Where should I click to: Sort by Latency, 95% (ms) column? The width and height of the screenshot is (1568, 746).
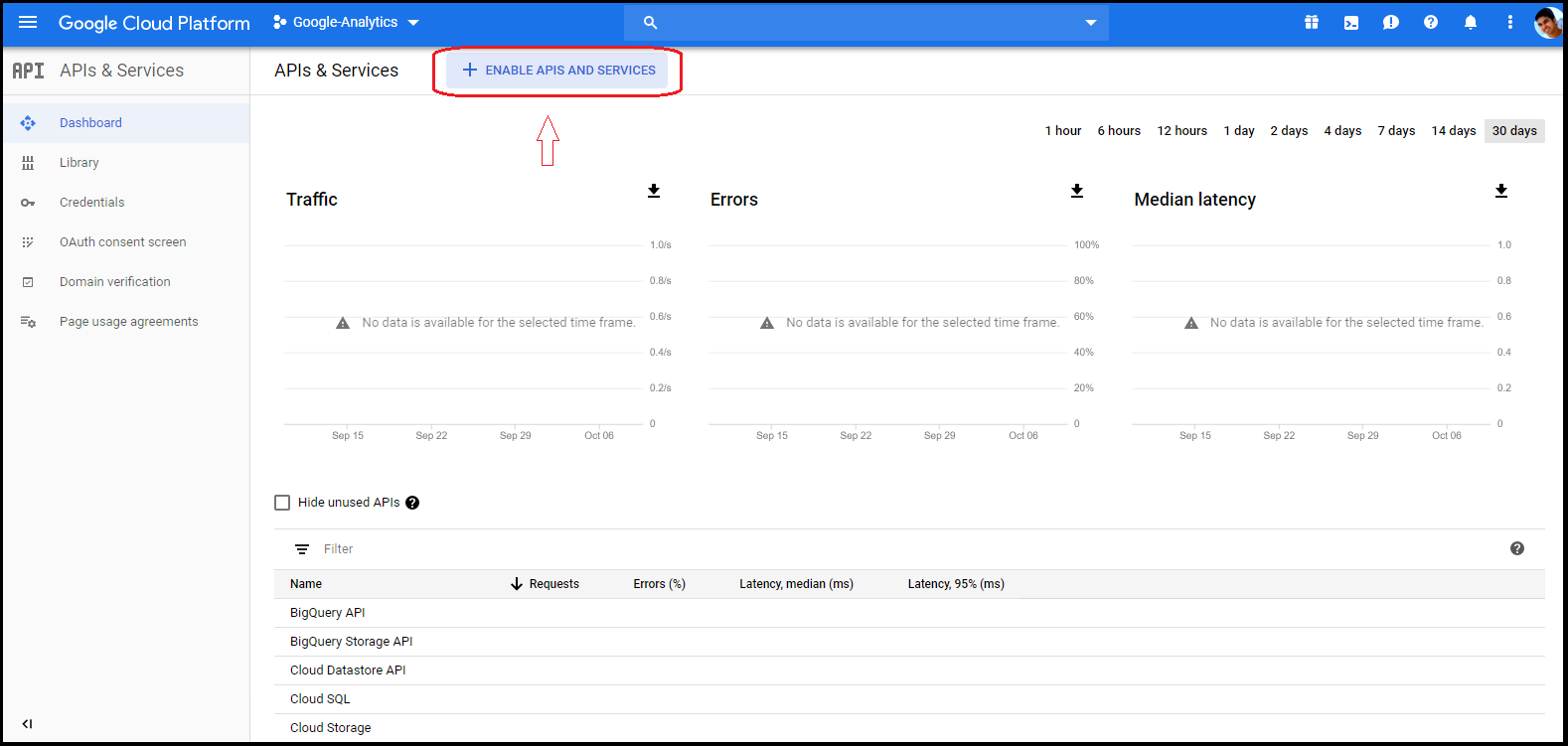pos(956,584)
